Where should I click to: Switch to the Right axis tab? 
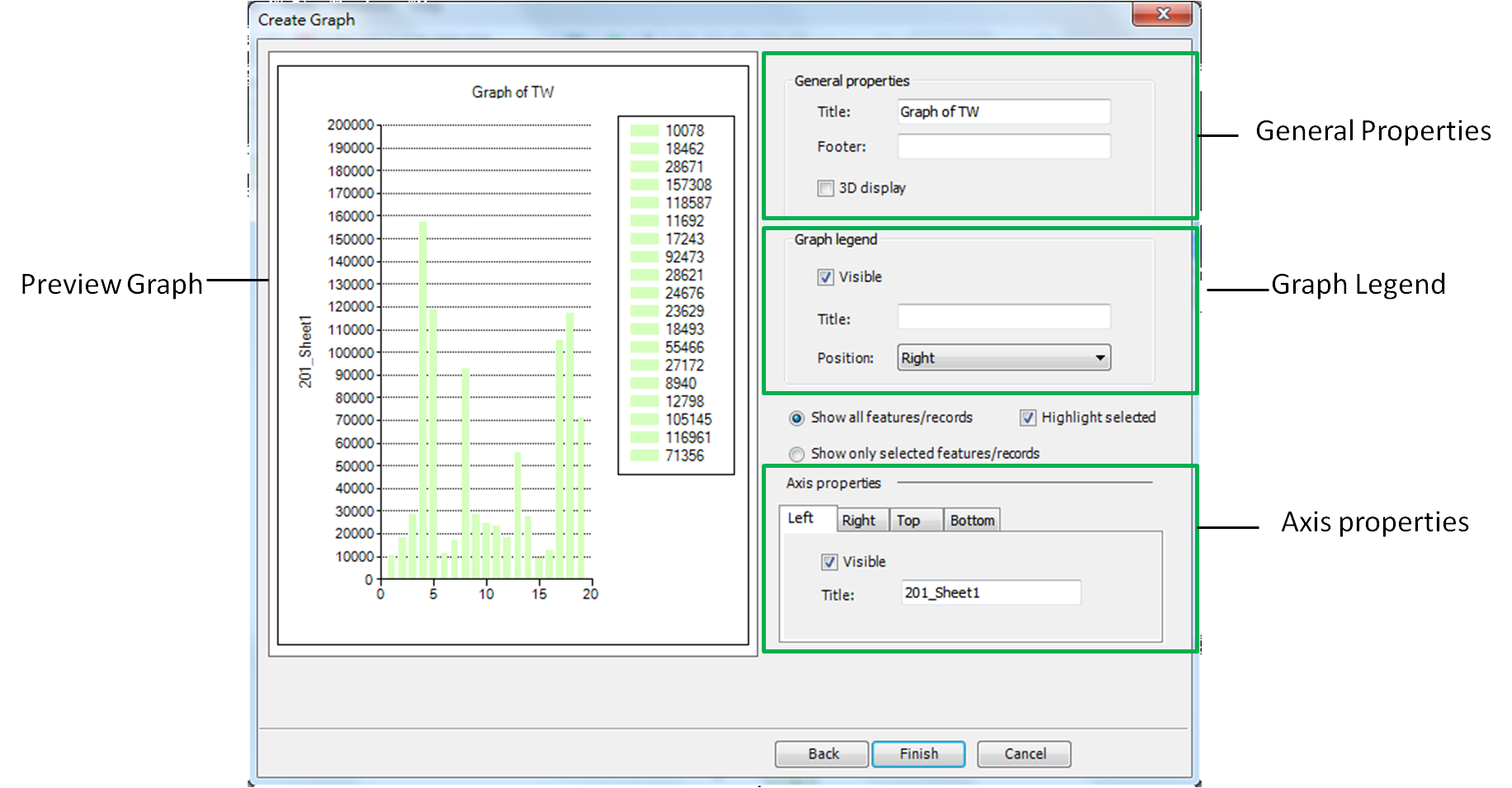pos(858,521)
